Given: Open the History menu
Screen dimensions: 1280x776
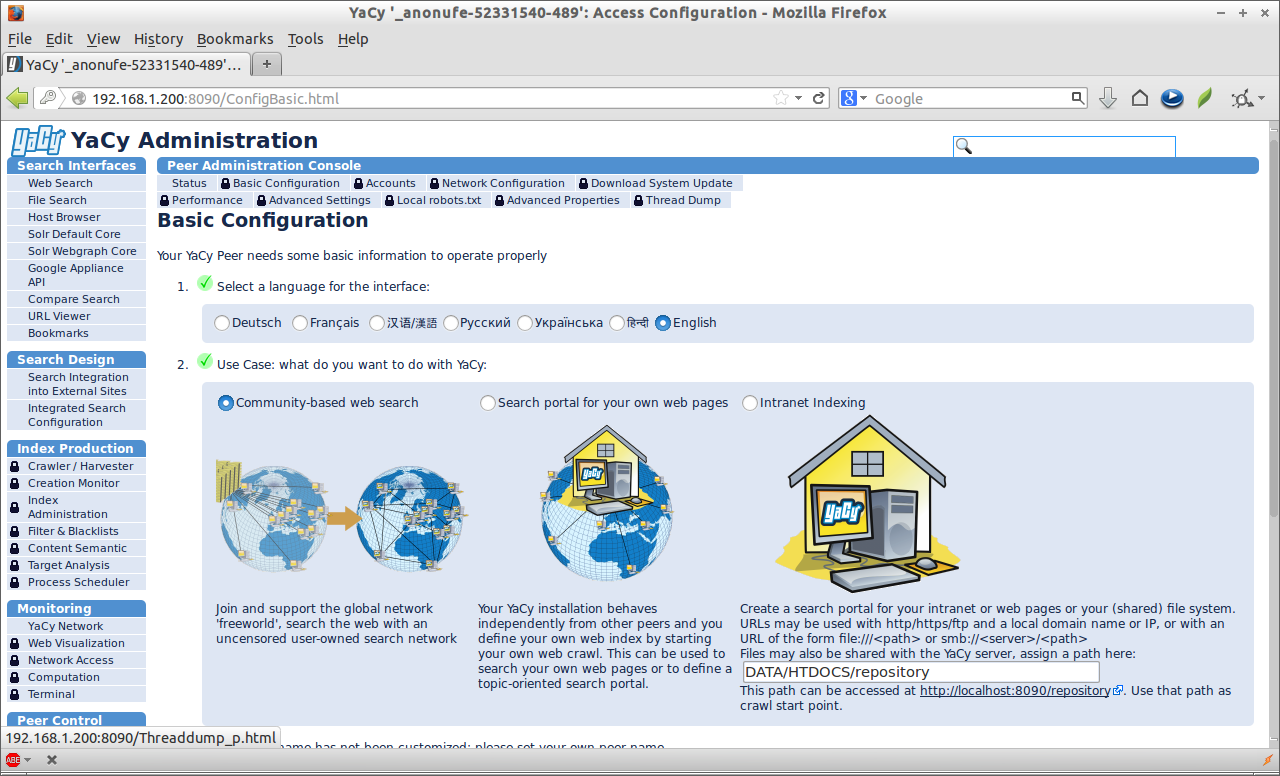Looking at the screenshot, I should [158, 39].
